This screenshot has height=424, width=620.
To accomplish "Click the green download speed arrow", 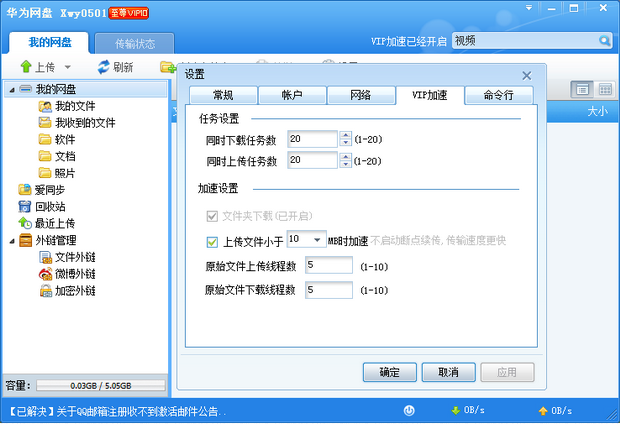I will pos(456,411).
